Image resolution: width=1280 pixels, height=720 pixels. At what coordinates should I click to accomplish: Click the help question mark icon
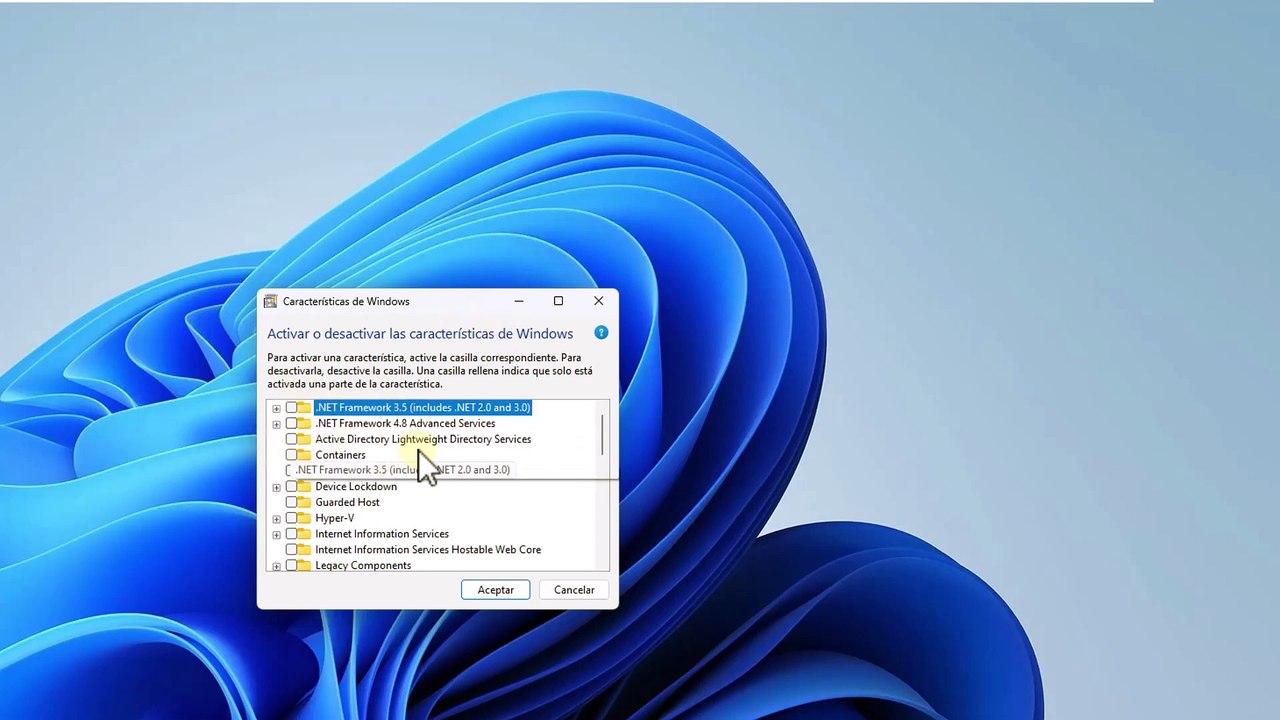coord(601,333)
